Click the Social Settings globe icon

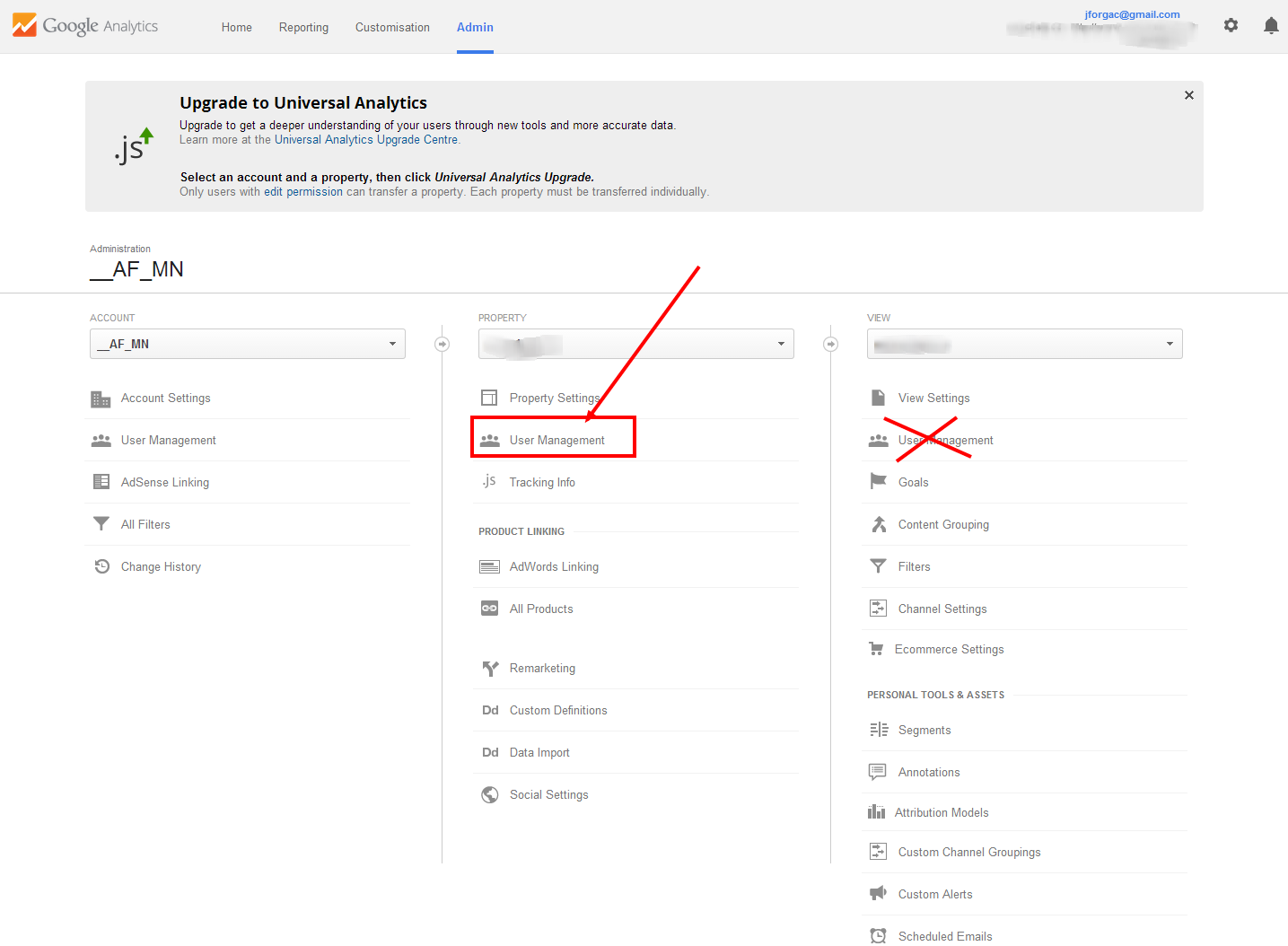(489, 794)
